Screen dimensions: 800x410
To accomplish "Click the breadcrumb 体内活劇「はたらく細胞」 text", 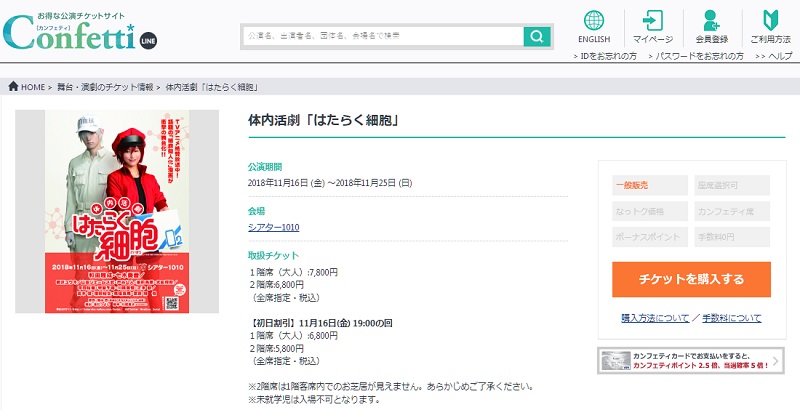I will (x=212, y=87).
